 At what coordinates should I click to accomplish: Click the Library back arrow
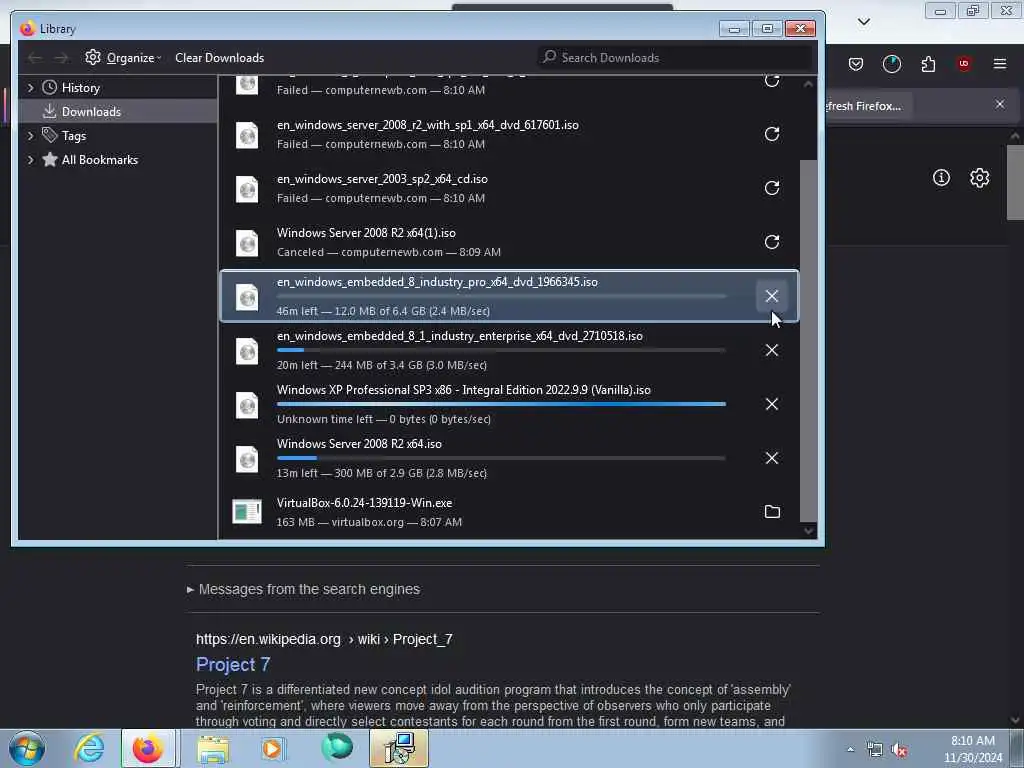point(35,57)
